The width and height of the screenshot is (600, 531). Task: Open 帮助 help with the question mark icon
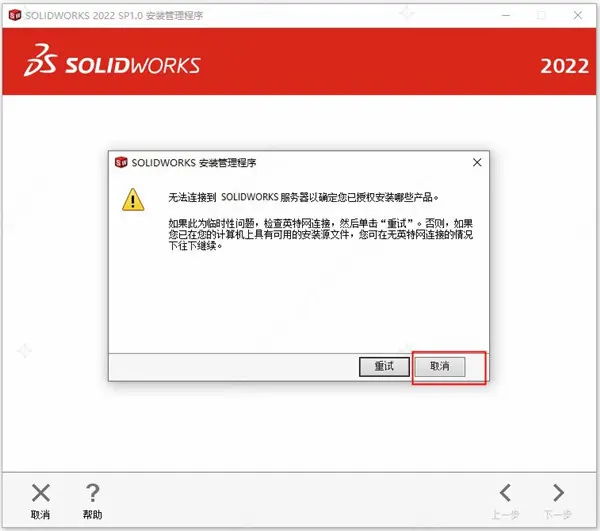click(x=92, y=493)
